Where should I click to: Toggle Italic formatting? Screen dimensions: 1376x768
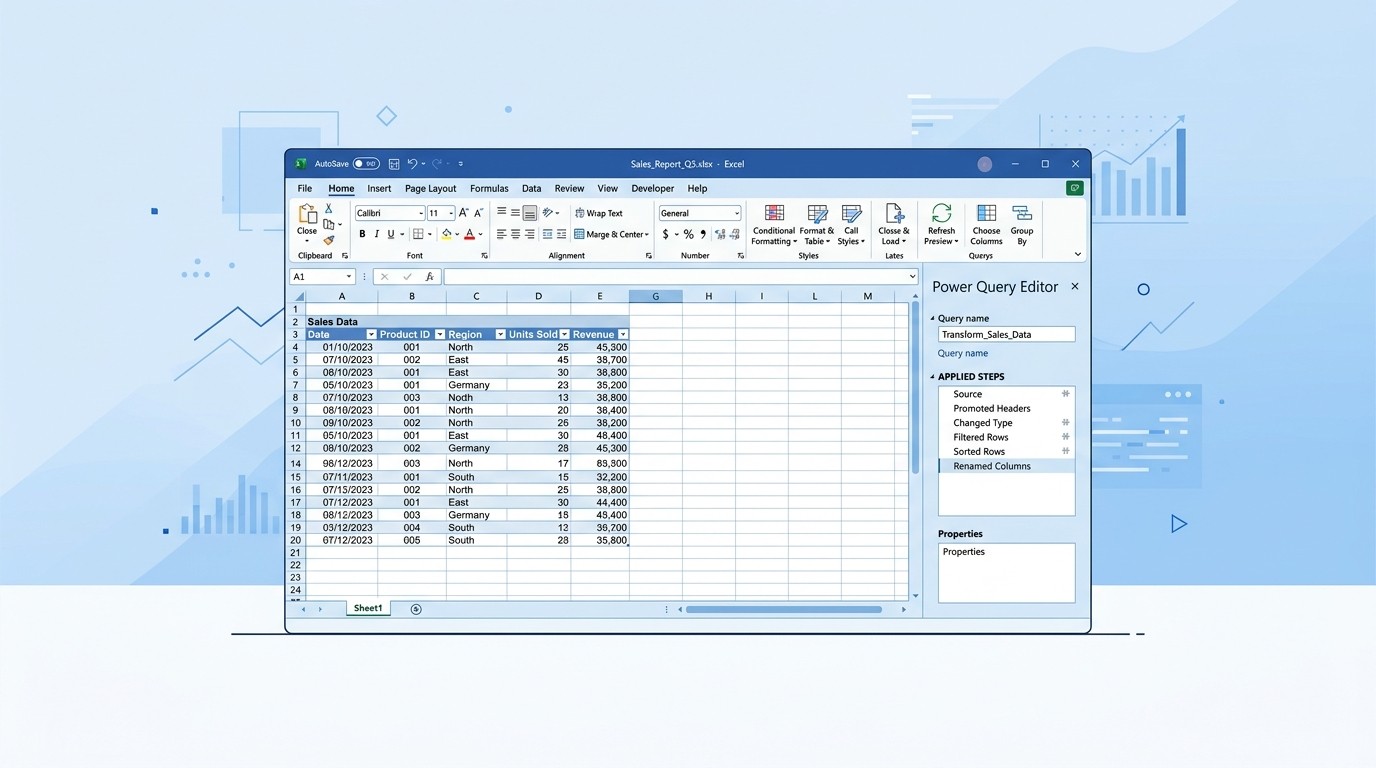pos(376,234)
